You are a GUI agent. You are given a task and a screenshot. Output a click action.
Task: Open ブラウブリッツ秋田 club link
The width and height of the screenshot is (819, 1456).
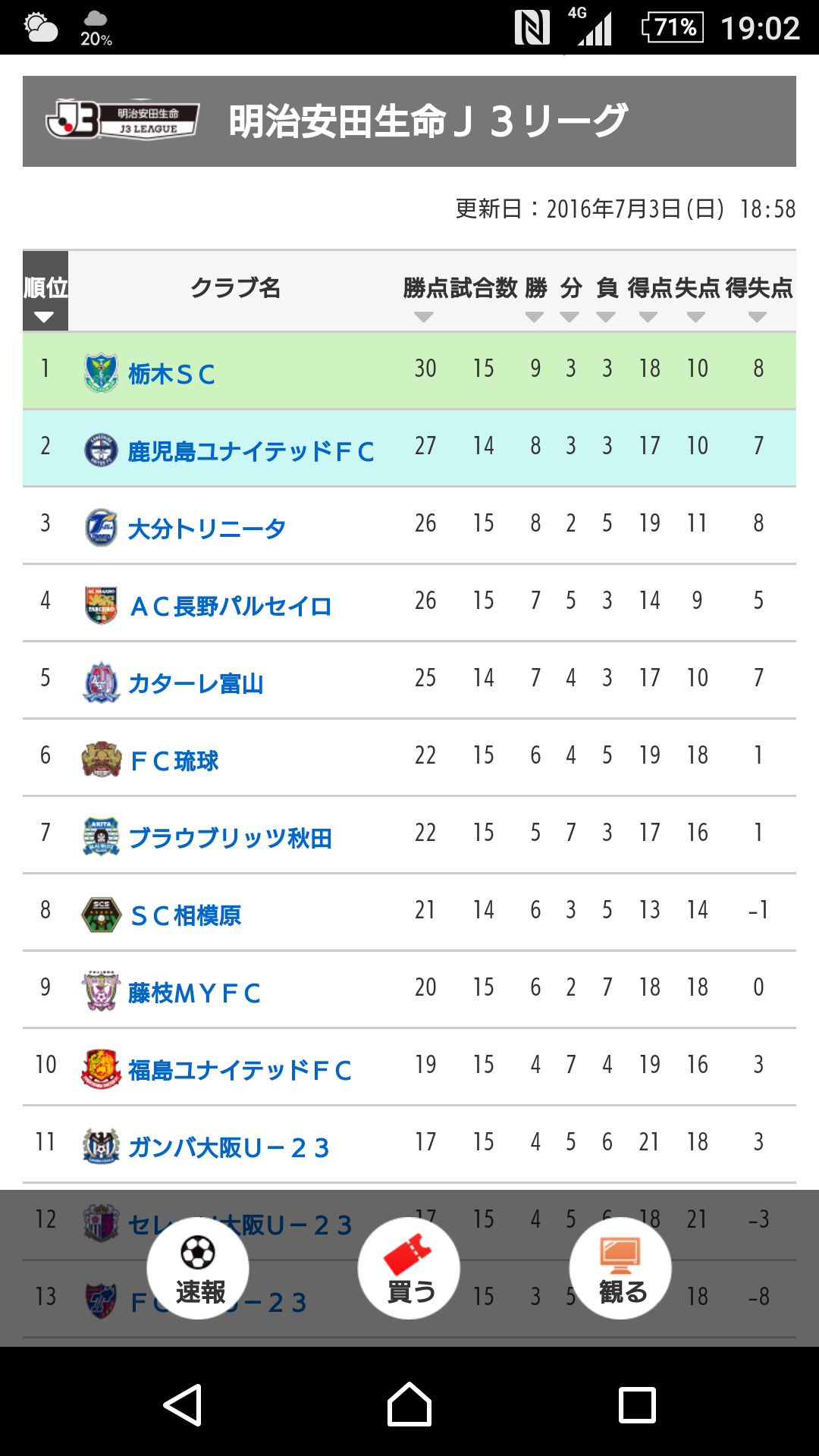coord(231,838)
